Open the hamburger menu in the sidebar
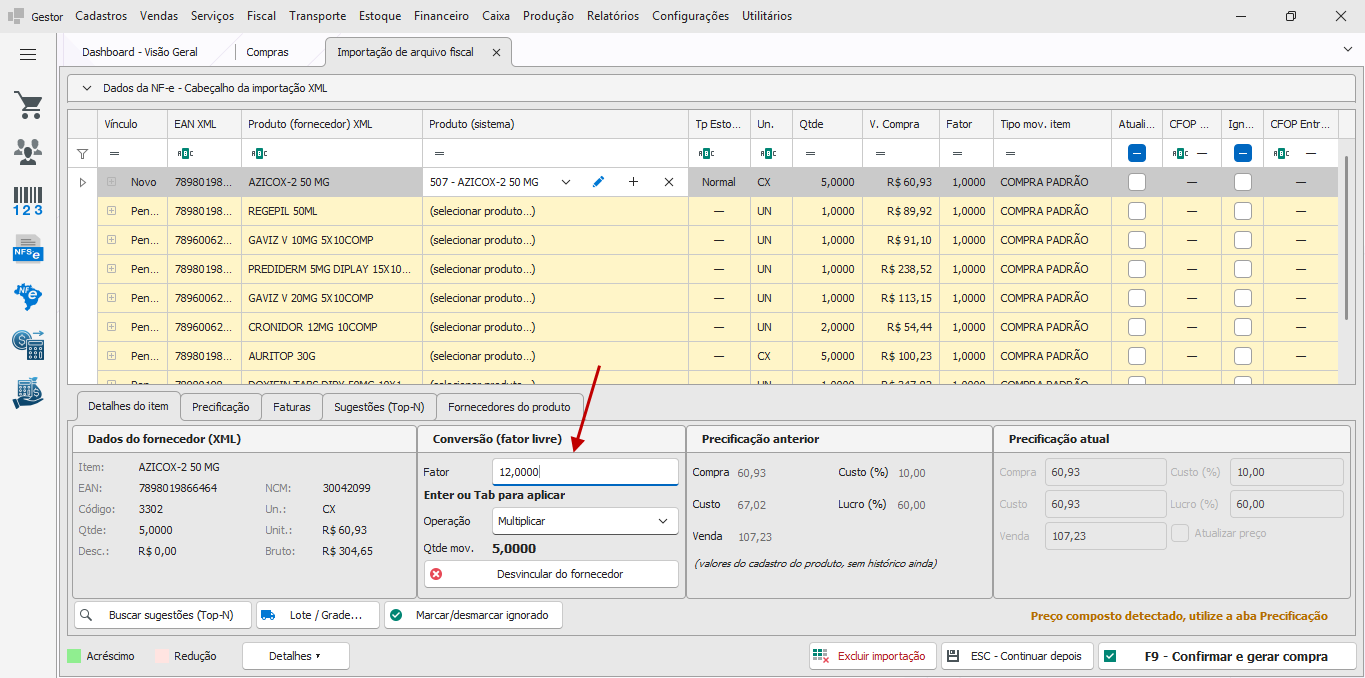This screenshot has height=678, width=1365. click(28, 55)
